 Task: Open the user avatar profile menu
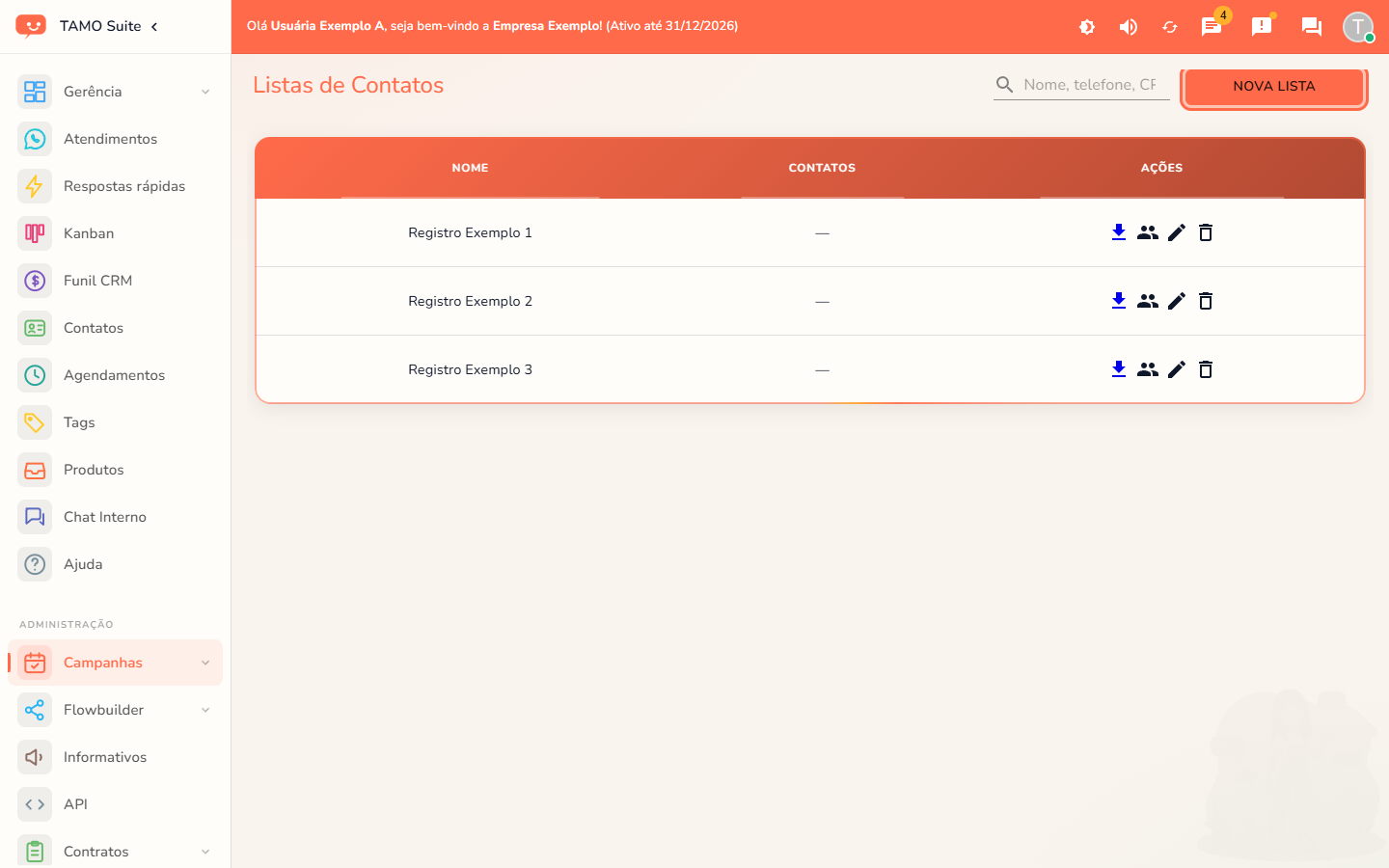tap(1358, 27)
